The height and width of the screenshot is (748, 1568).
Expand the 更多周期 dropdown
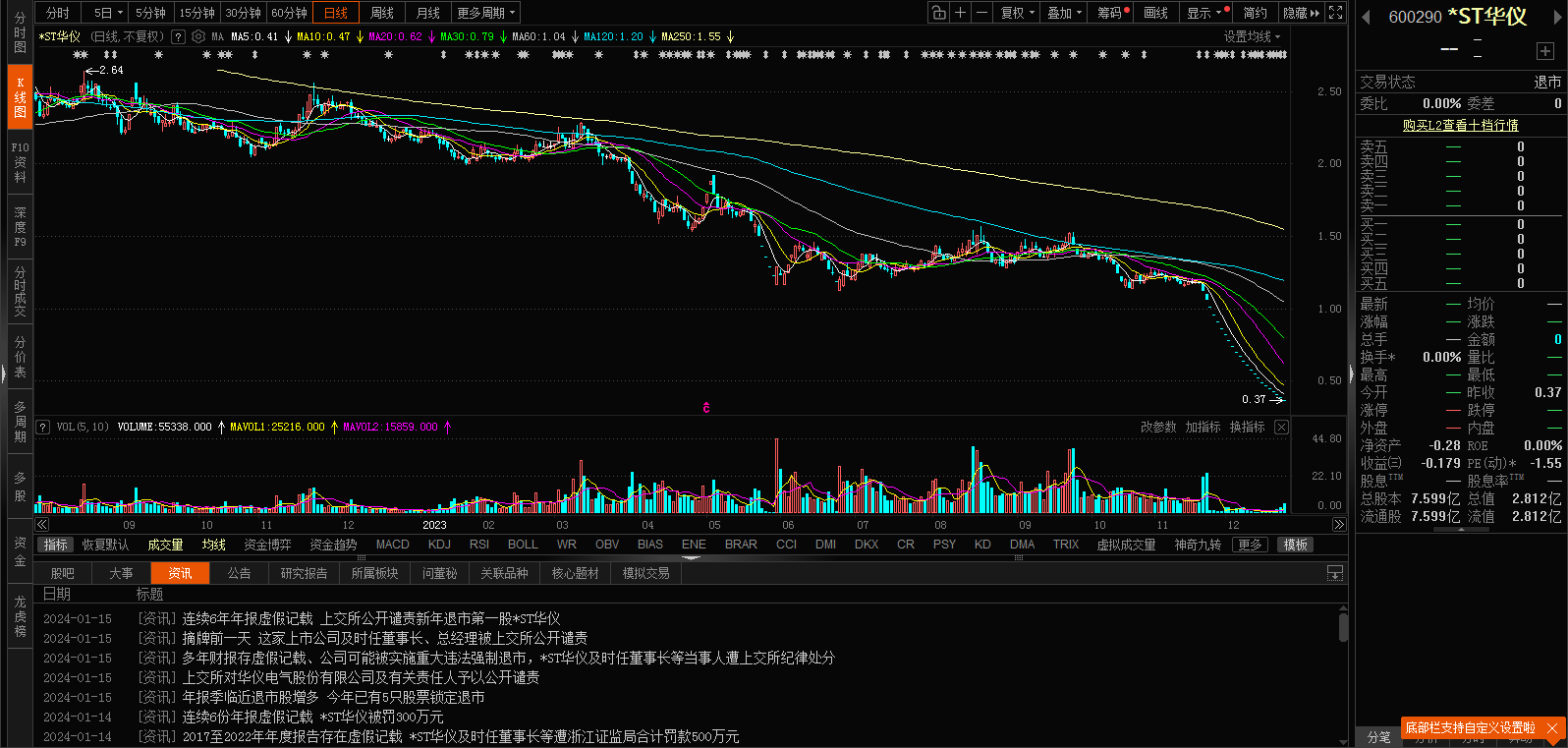485,13
